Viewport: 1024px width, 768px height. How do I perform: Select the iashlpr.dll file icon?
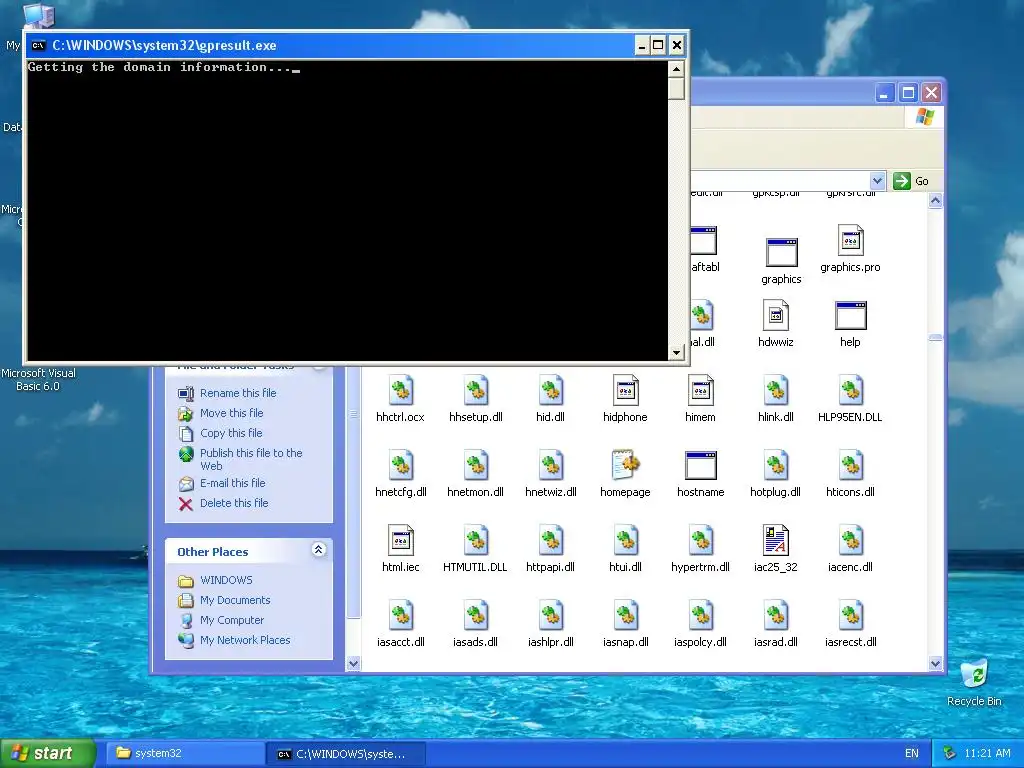551,616
